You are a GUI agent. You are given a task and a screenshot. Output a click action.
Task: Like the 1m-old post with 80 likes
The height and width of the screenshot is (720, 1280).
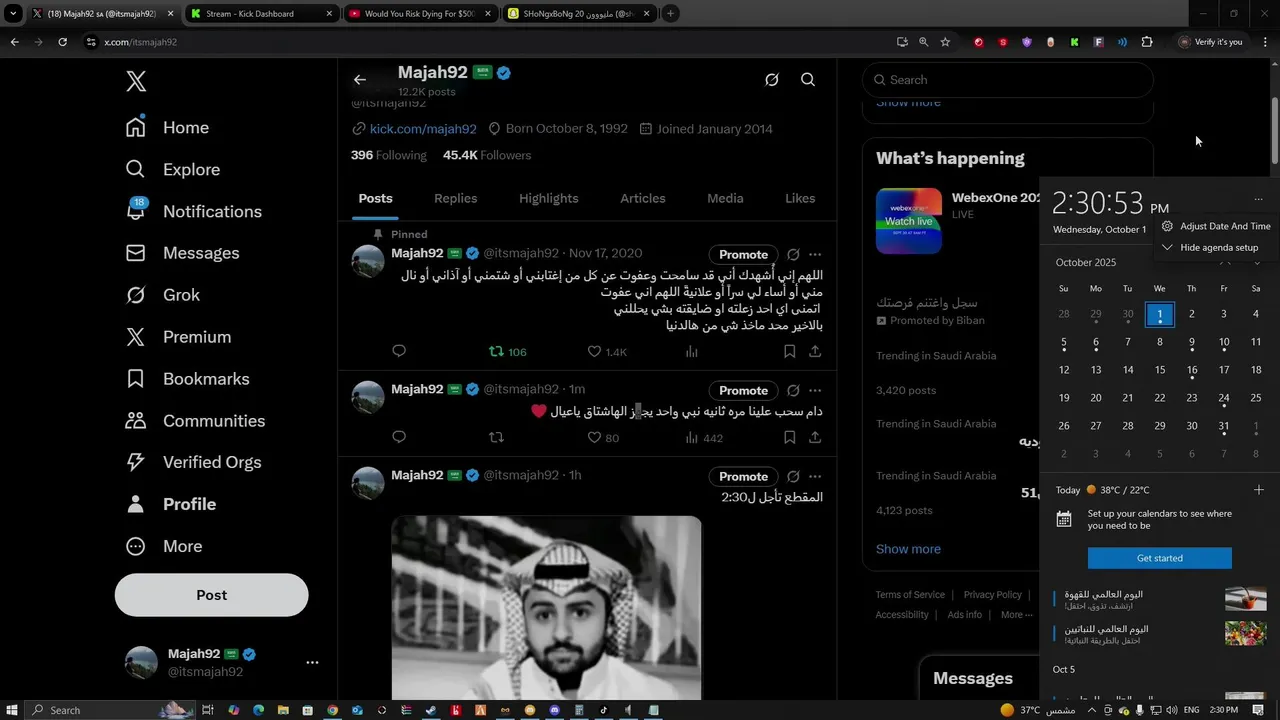603,437
